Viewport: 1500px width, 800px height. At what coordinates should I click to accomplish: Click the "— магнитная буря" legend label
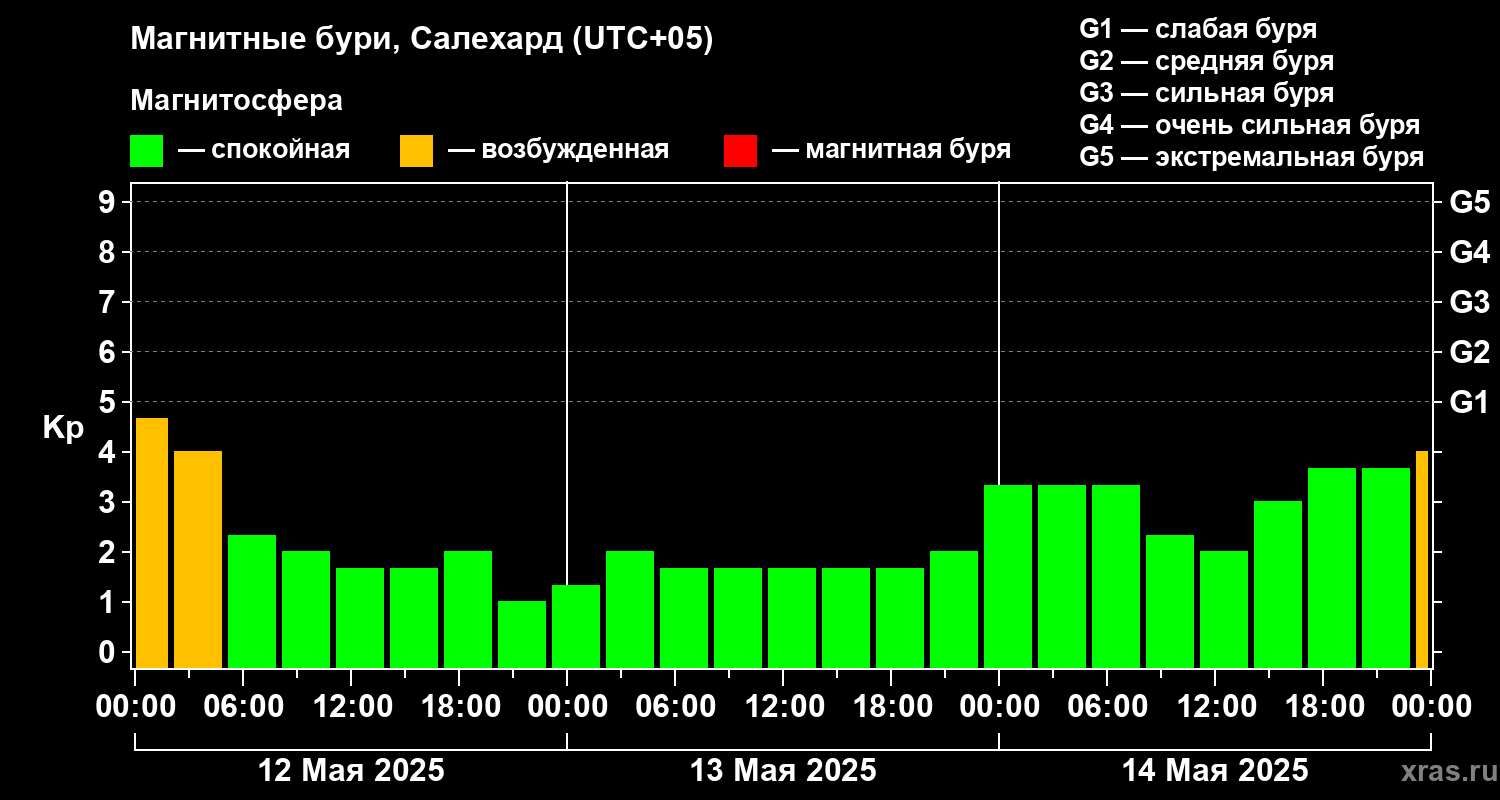[892, 150]
